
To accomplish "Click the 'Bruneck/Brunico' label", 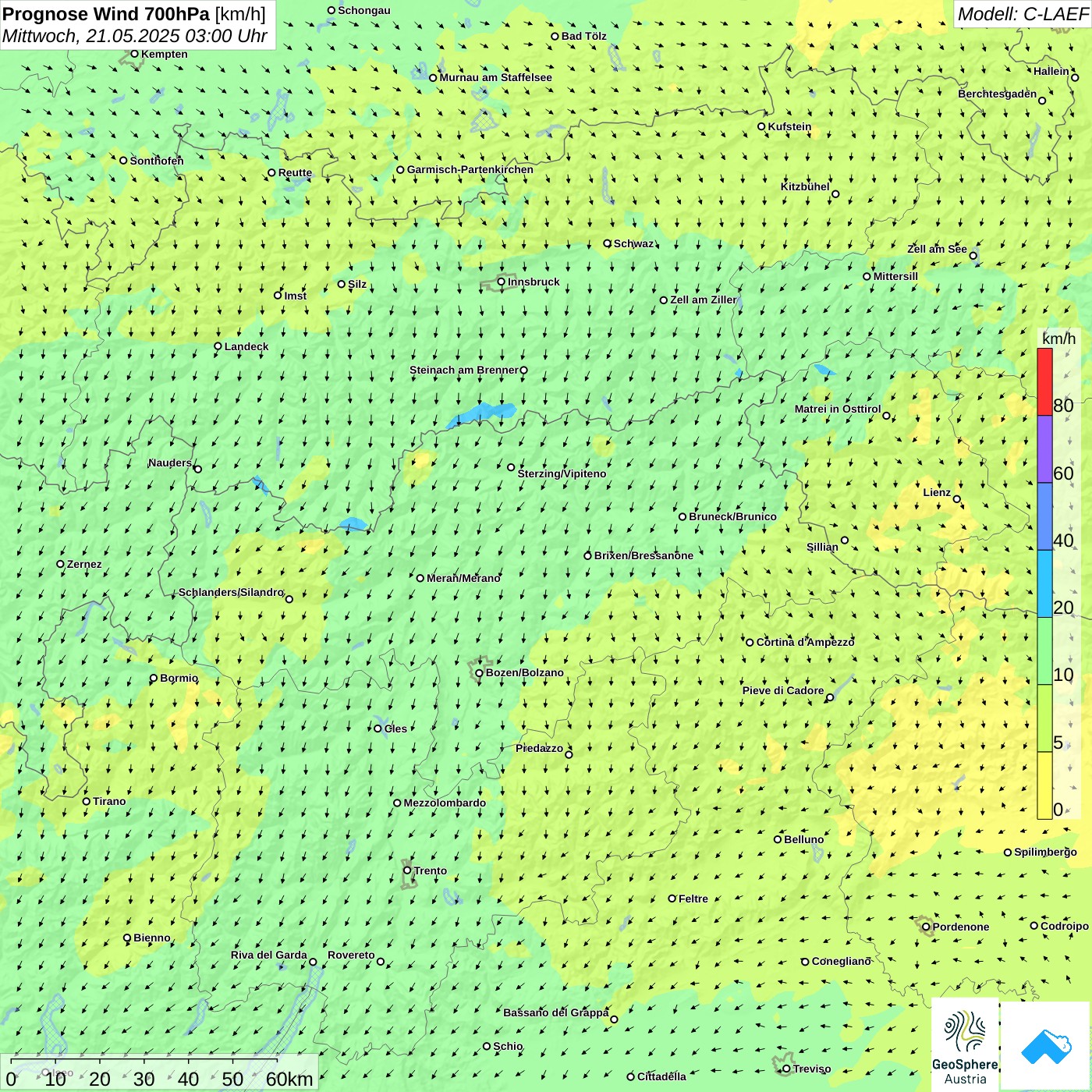I will click(732, 516).
